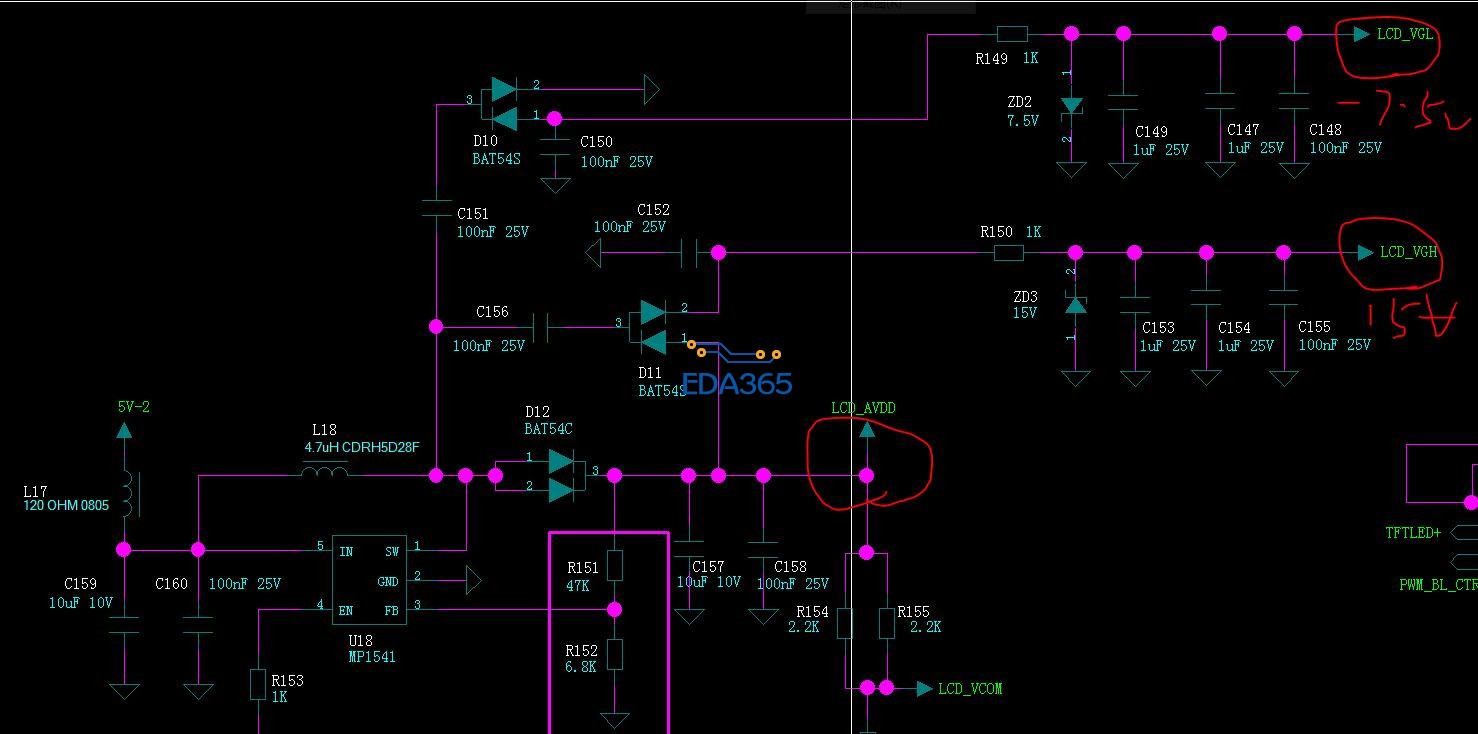This screenshot has width=1478, height=734.
Task: Select the L18 4.7uH inductor symbol
Action: 324,471
